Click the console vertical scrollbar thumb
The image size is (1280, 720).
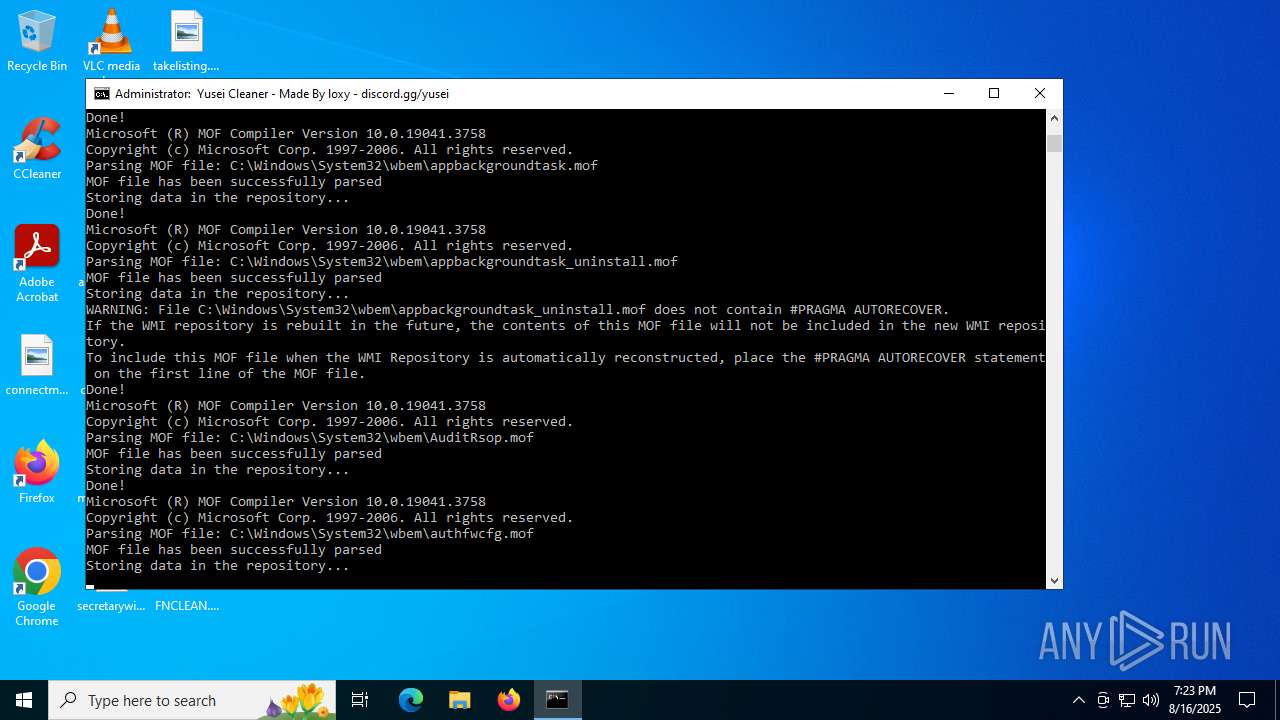tap(1054, 143)
